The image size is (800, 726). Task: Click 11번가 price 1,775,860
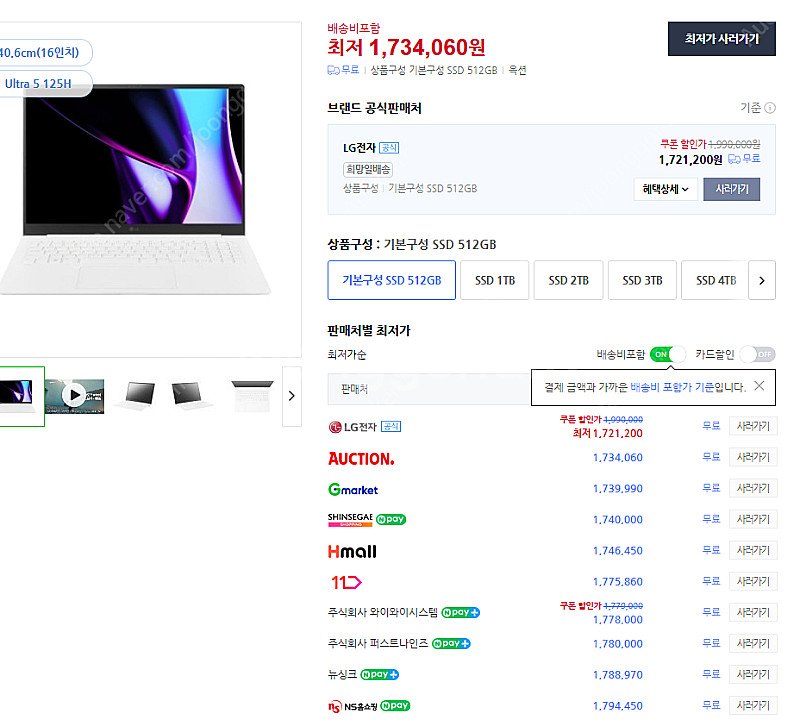(617, 582)
